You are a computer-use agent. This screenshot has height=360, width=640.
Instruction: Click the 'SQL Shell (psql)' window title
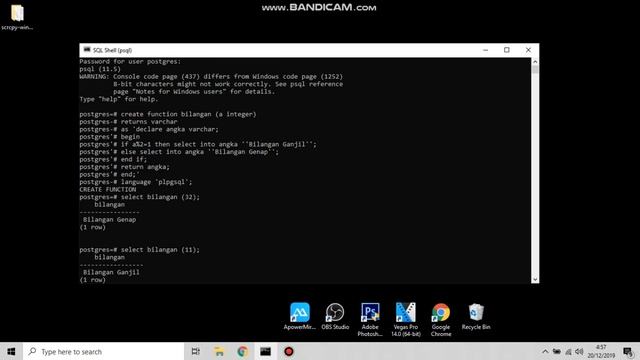point(112,50)
